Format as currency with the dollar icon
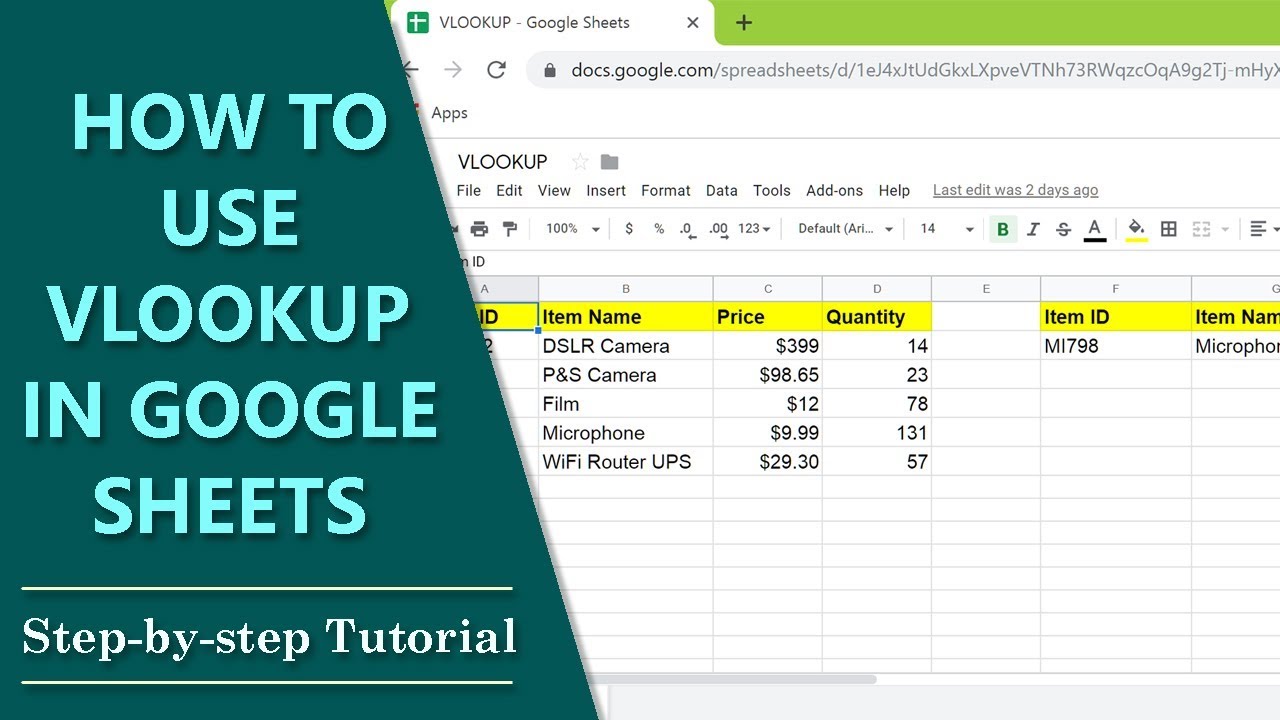This screenshot has width=1280, height=720. tap(629, 229)
